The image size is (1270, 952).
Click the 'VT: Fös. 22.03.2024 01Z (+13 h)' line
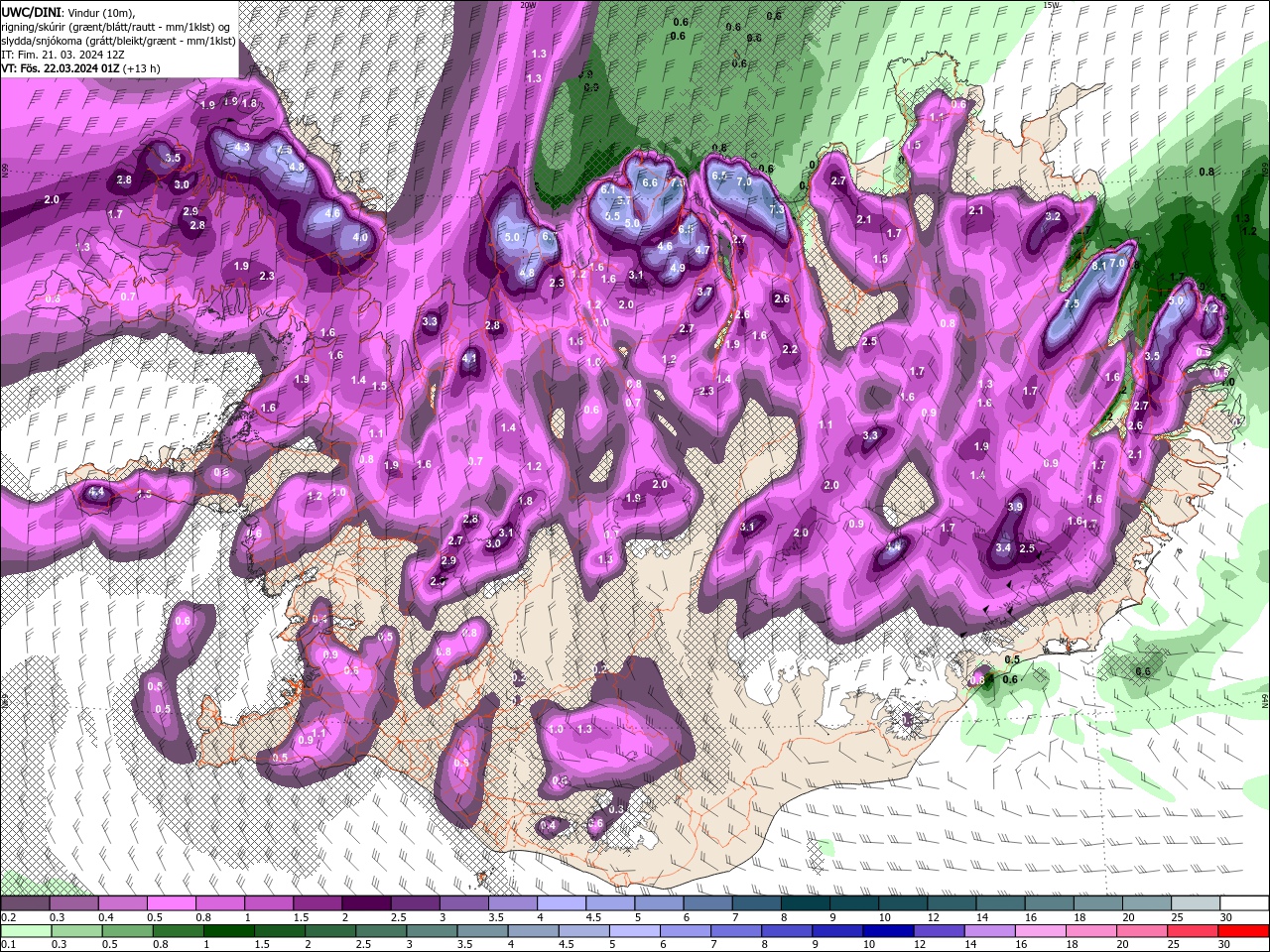tap(81, 68)
